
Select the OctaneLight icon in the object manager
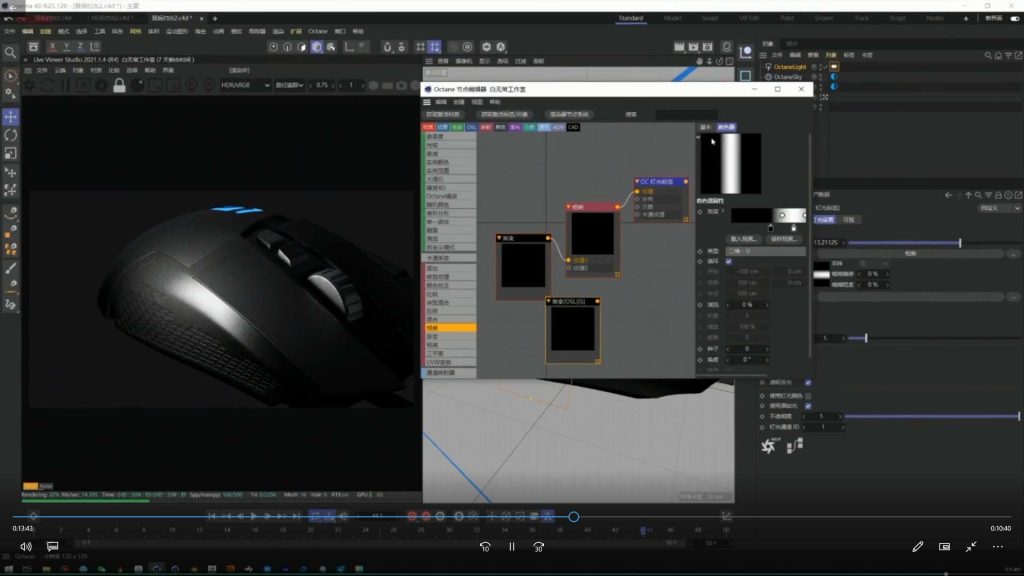coord(769,66)
